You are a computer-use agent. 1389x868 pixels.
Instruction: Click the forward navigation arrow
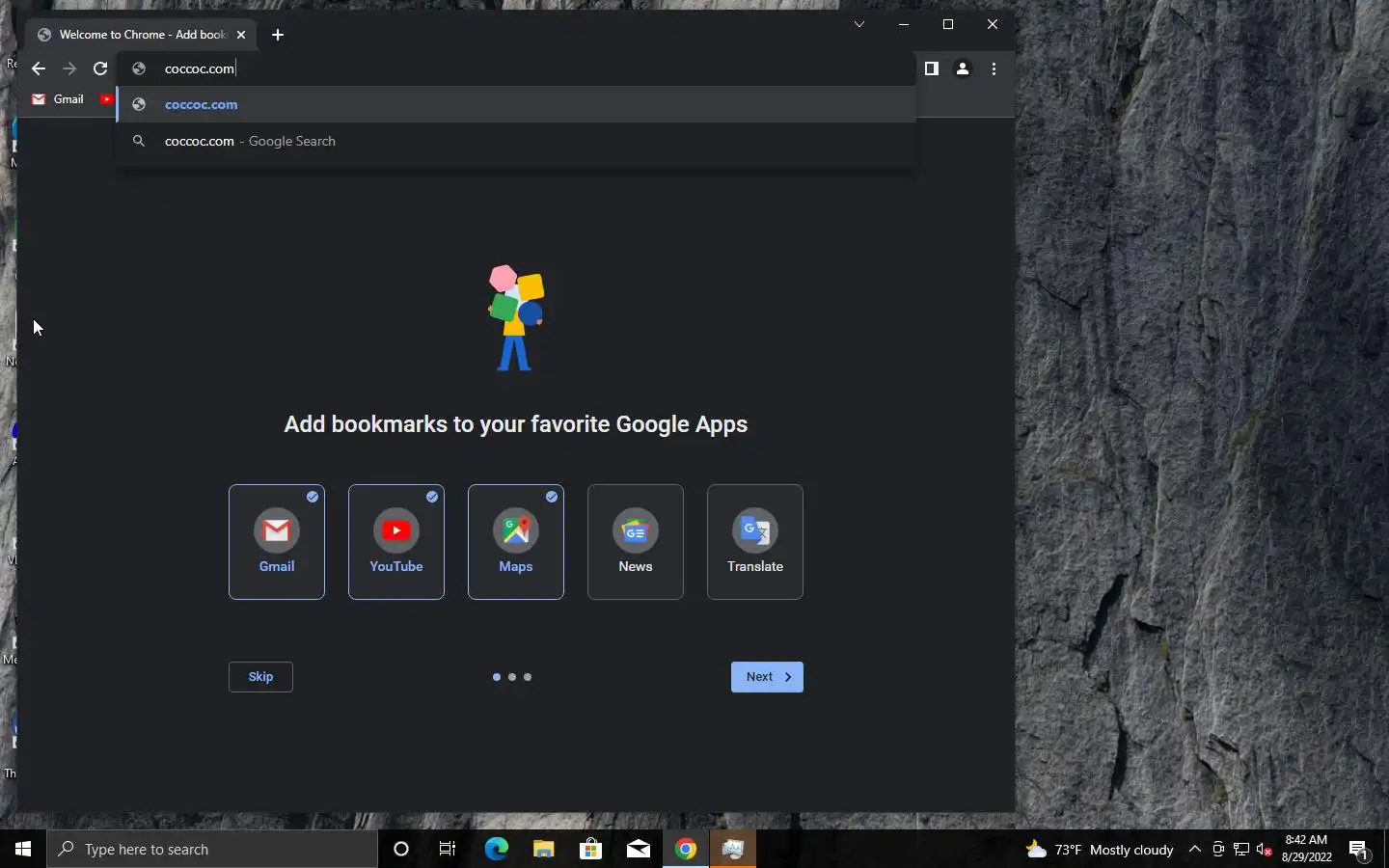tap(69, 68)
